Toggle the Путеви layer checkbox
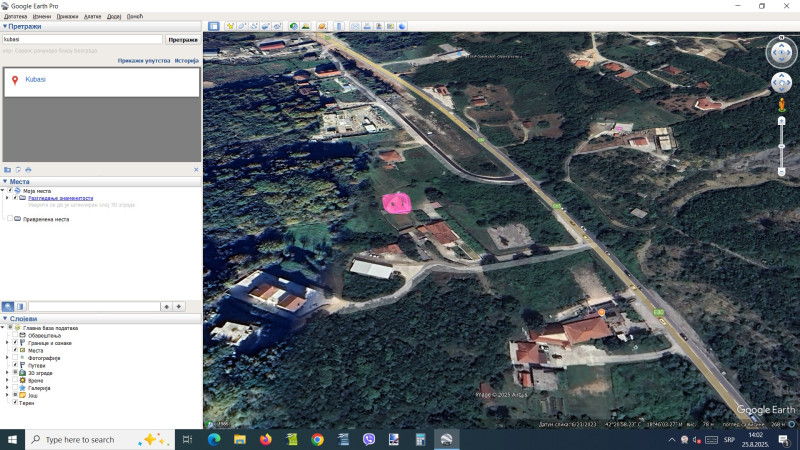Viewport: 800px width, 450px height. [x=15, y=365]
